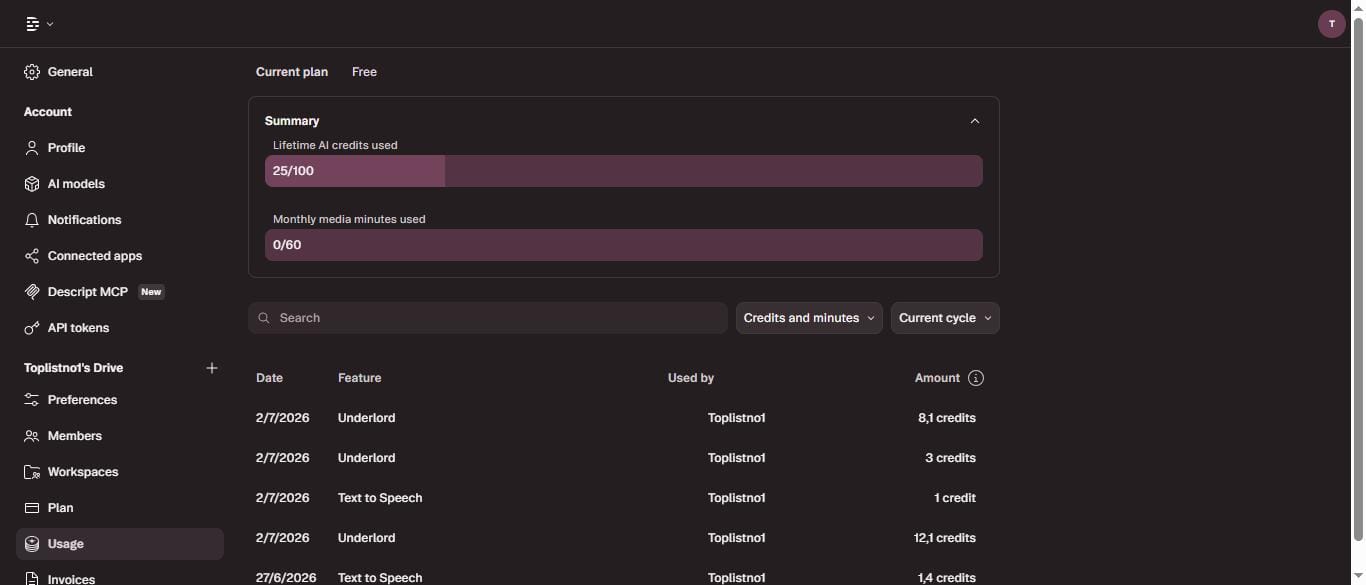This screenshot has height=585, width=1366.
Task: Click the Preferences sliders icon
Action: pyautogui.click(x=32, y=400)
